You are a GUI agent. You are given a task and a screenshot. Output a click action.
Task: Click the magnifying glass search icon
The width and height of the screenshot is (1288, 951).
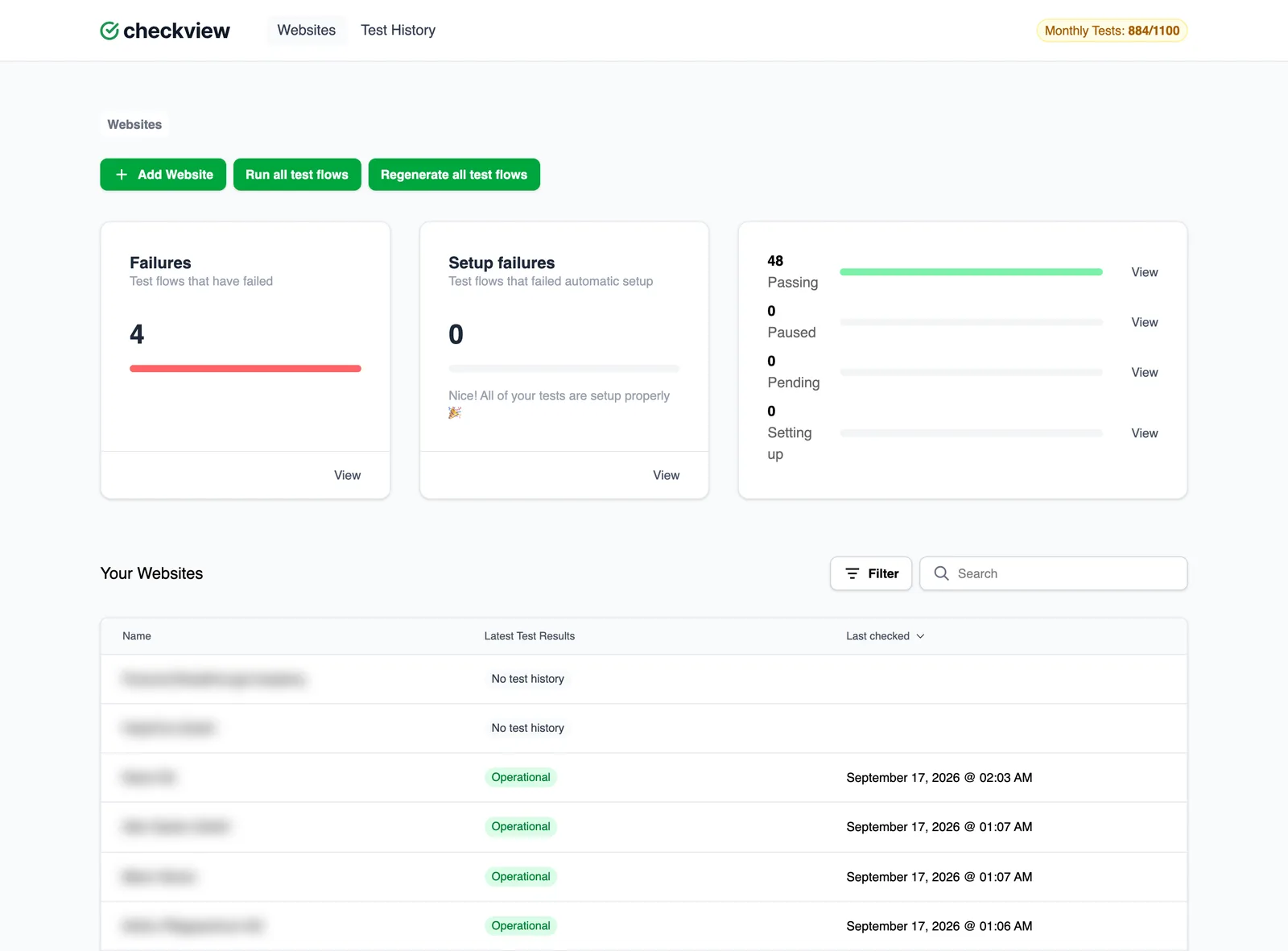[941, 573]
